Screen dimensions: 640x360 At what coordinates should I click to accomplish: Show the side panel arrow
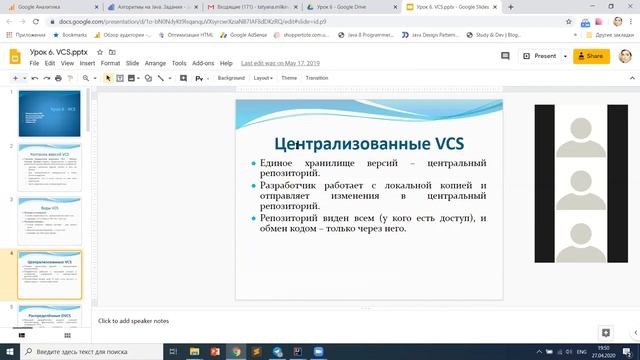point(636,333)
